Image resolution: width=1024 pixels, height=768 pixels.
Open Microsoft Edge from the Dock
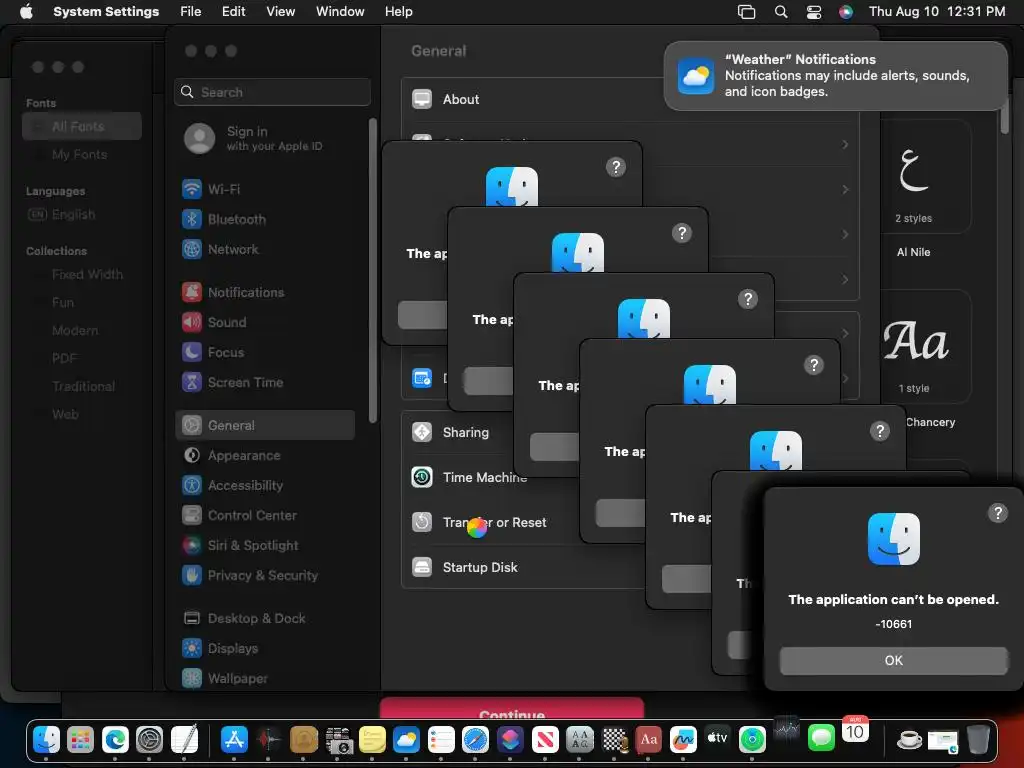click(115, 739)
